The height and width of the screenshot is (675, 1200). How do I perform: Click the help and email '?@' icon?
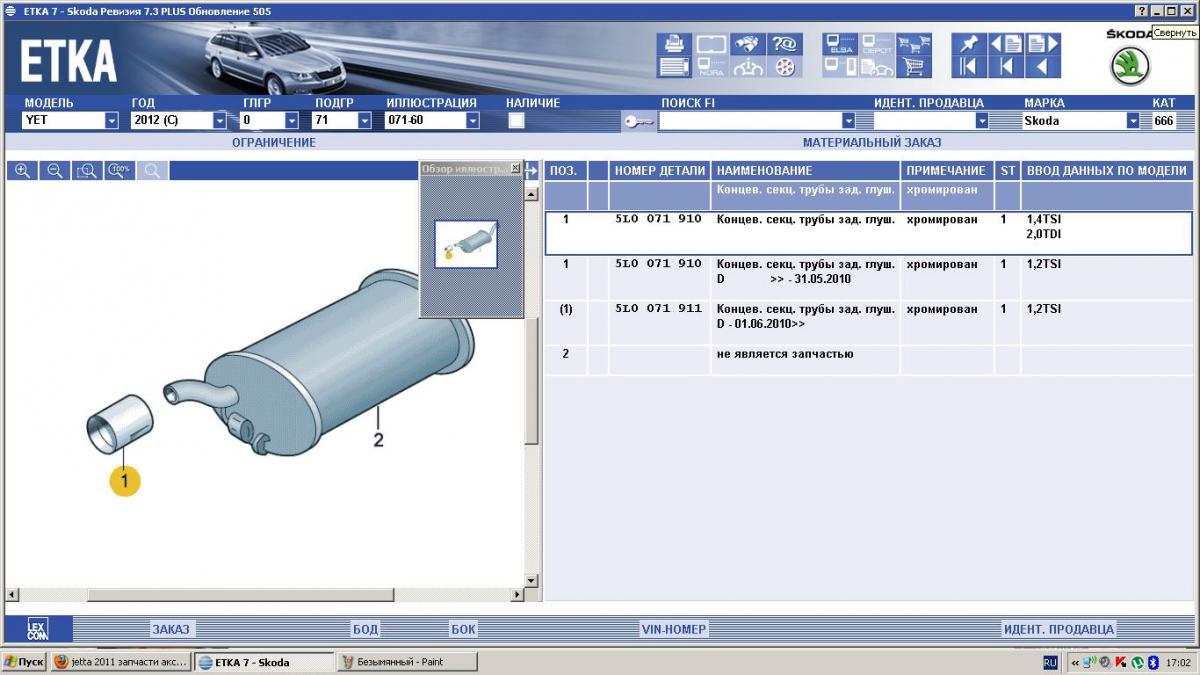point(784,44)
